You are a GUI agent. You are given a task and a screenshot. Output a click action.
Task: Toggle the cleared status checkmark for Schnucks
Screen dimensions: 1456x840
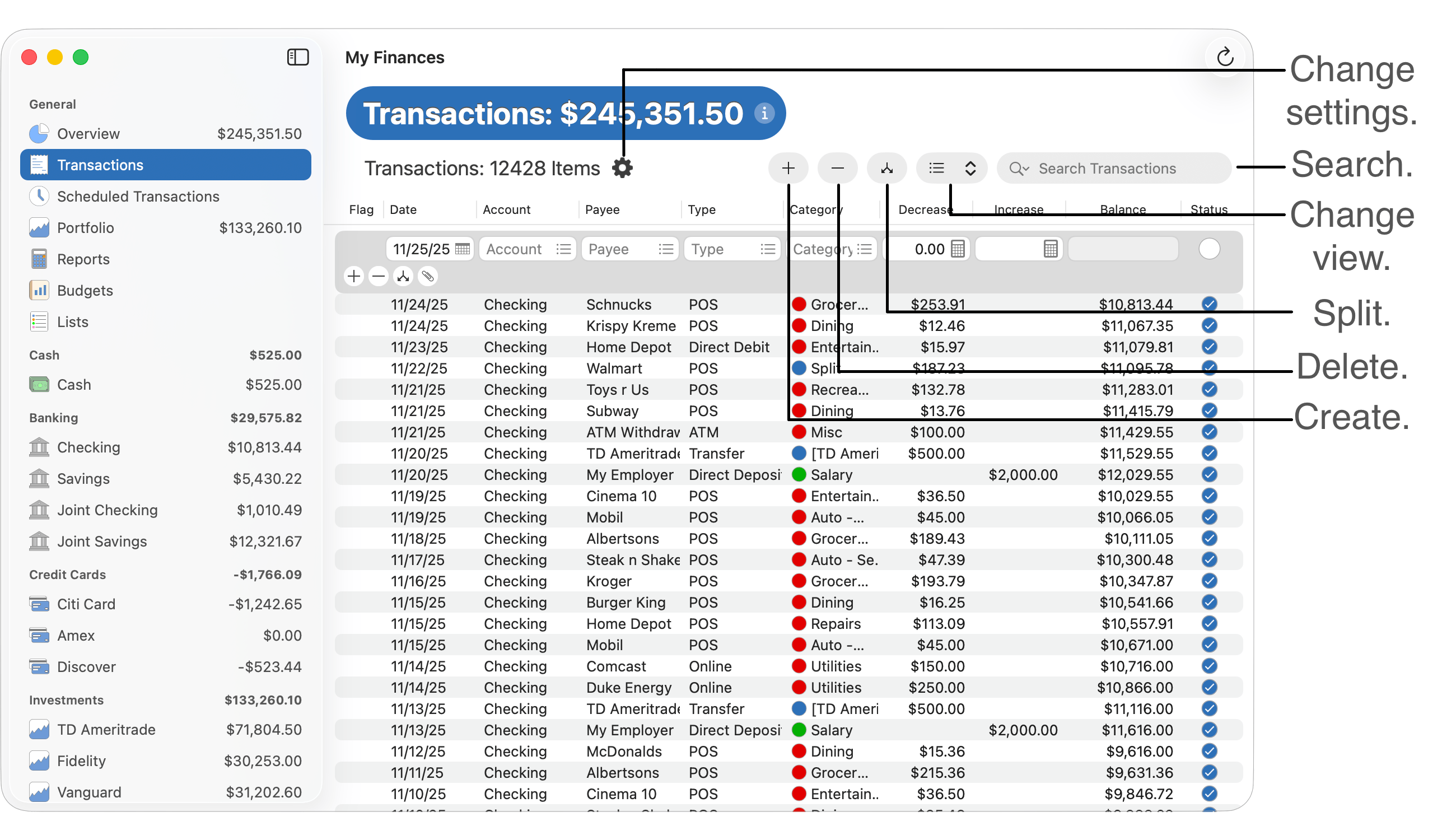[x=1209, y=304]
